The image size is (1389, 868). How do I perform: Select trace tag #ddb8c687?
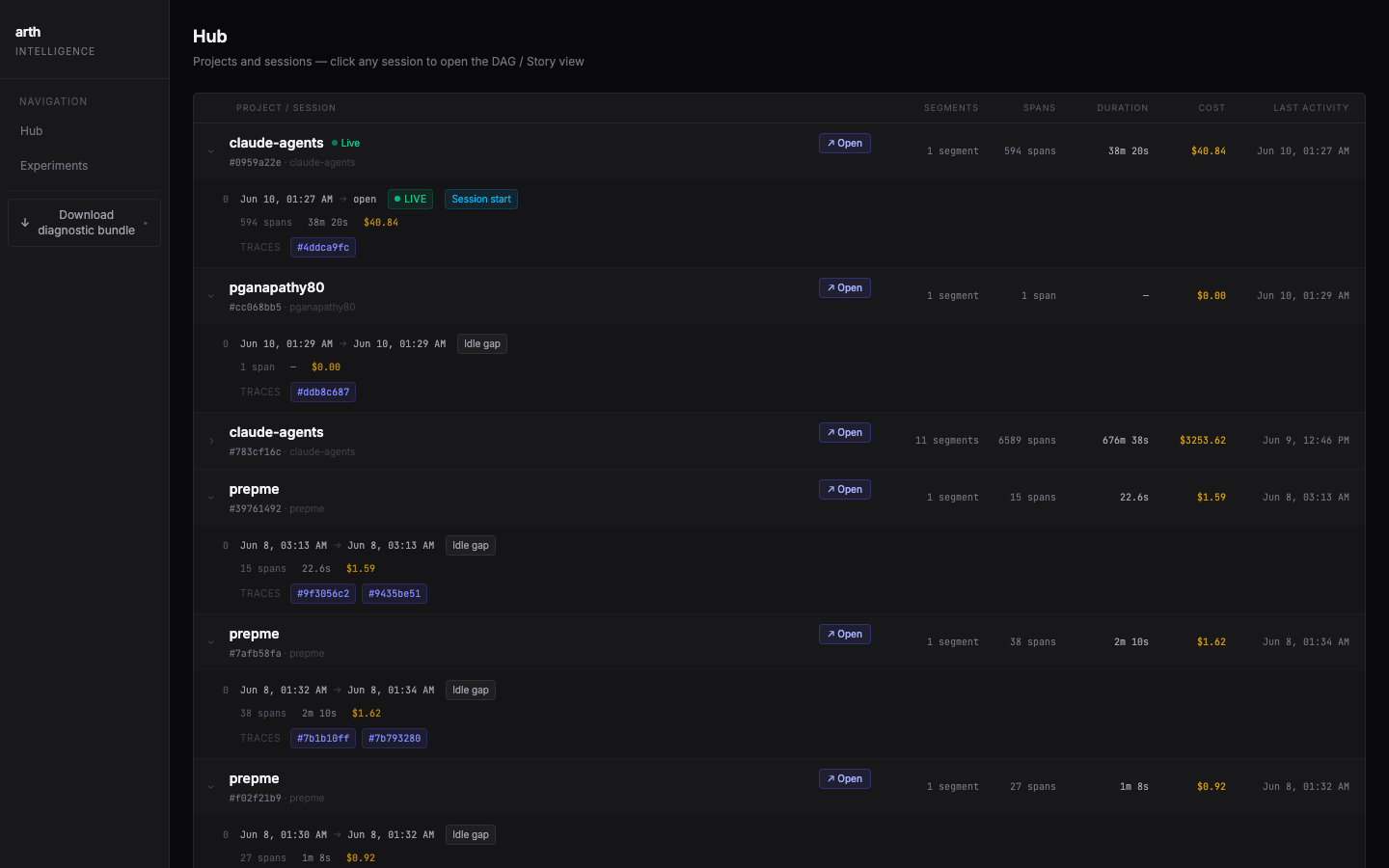[x=323, y=393]
